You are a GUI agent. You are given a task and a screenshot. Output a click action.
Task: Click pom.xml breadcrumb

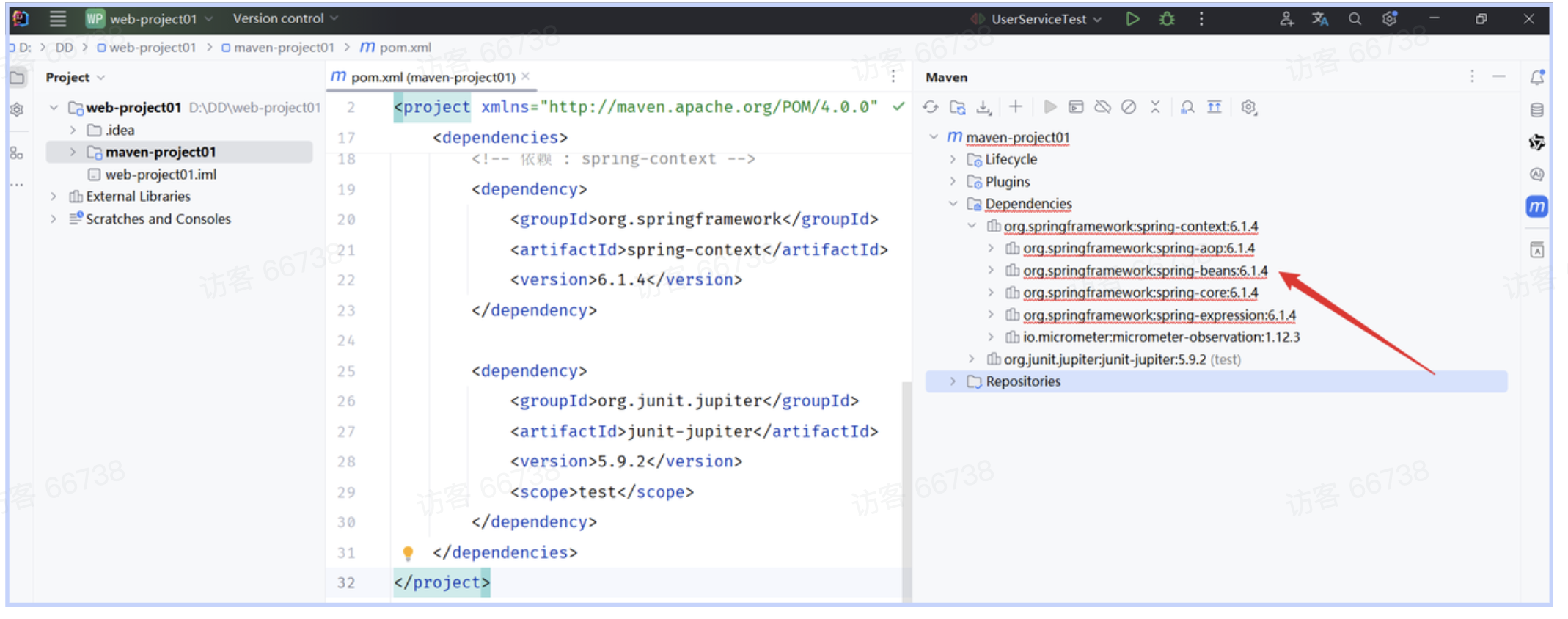(396, 48)
